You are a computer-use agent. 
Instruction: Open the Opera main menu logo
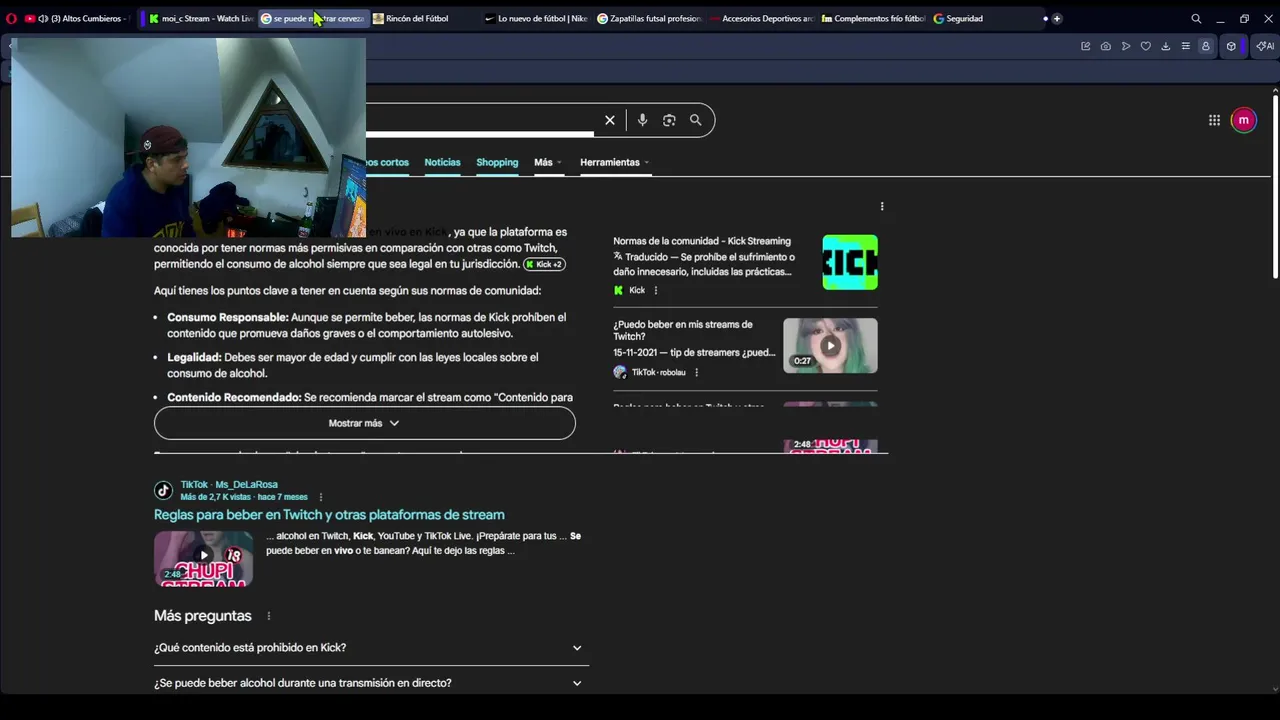(11, 18)
